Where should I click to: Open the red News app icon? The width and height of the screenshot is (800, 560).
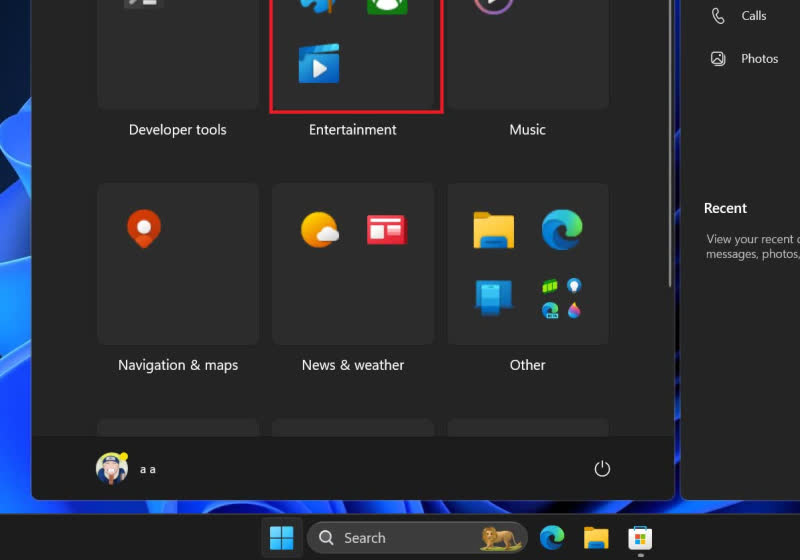(386, 230)
